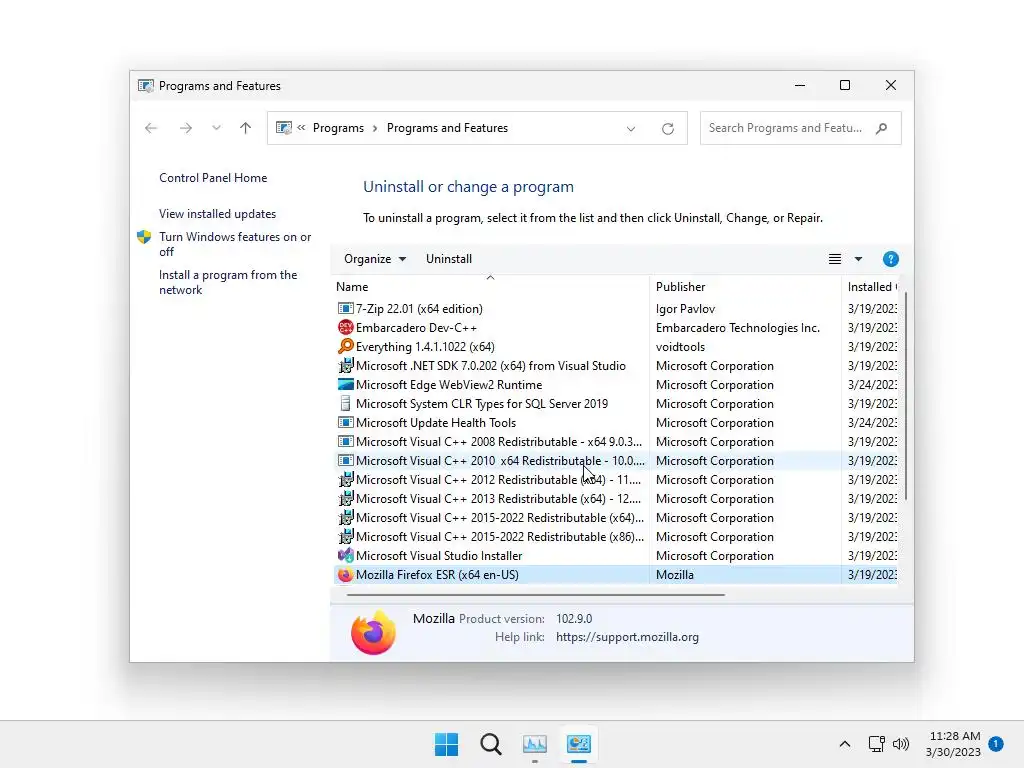This screenshot has width=1024, height=768.
Task: Click the Visual C++ 2013 Redistributable icon
Action: pyautogui.click(x=345, y=498)
